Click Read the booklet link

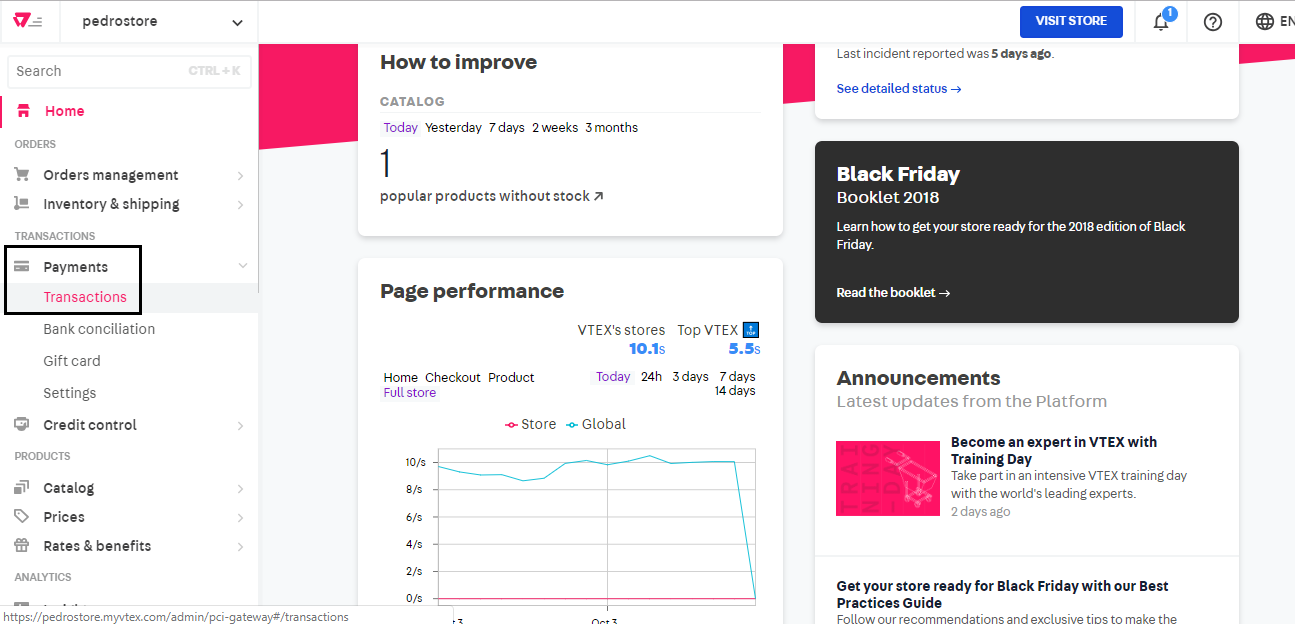893,292
